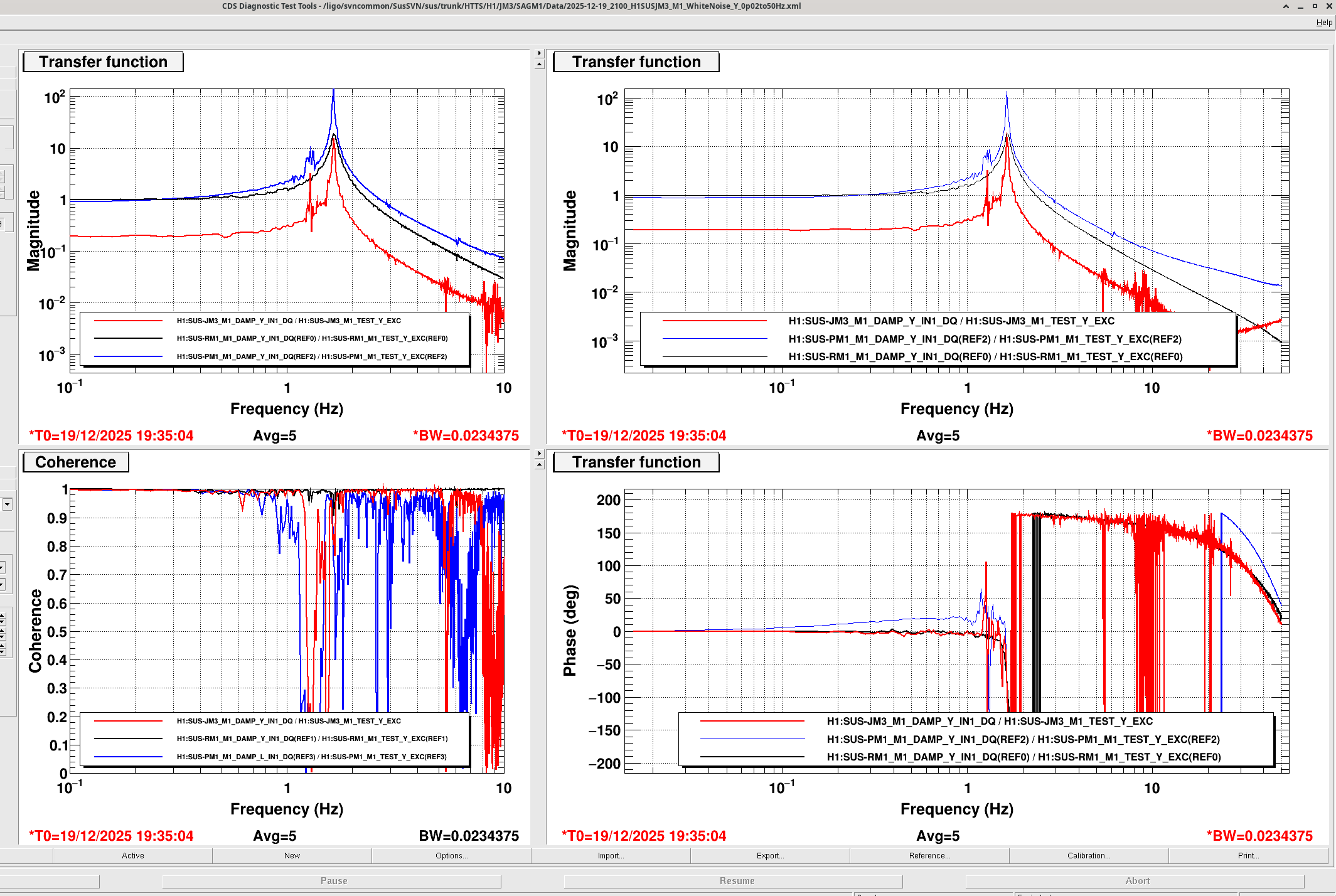Maximize the CDS Diagnostic Test Tools window
The height and width of the screenshot is (896, 1336).
[1315, 6]
